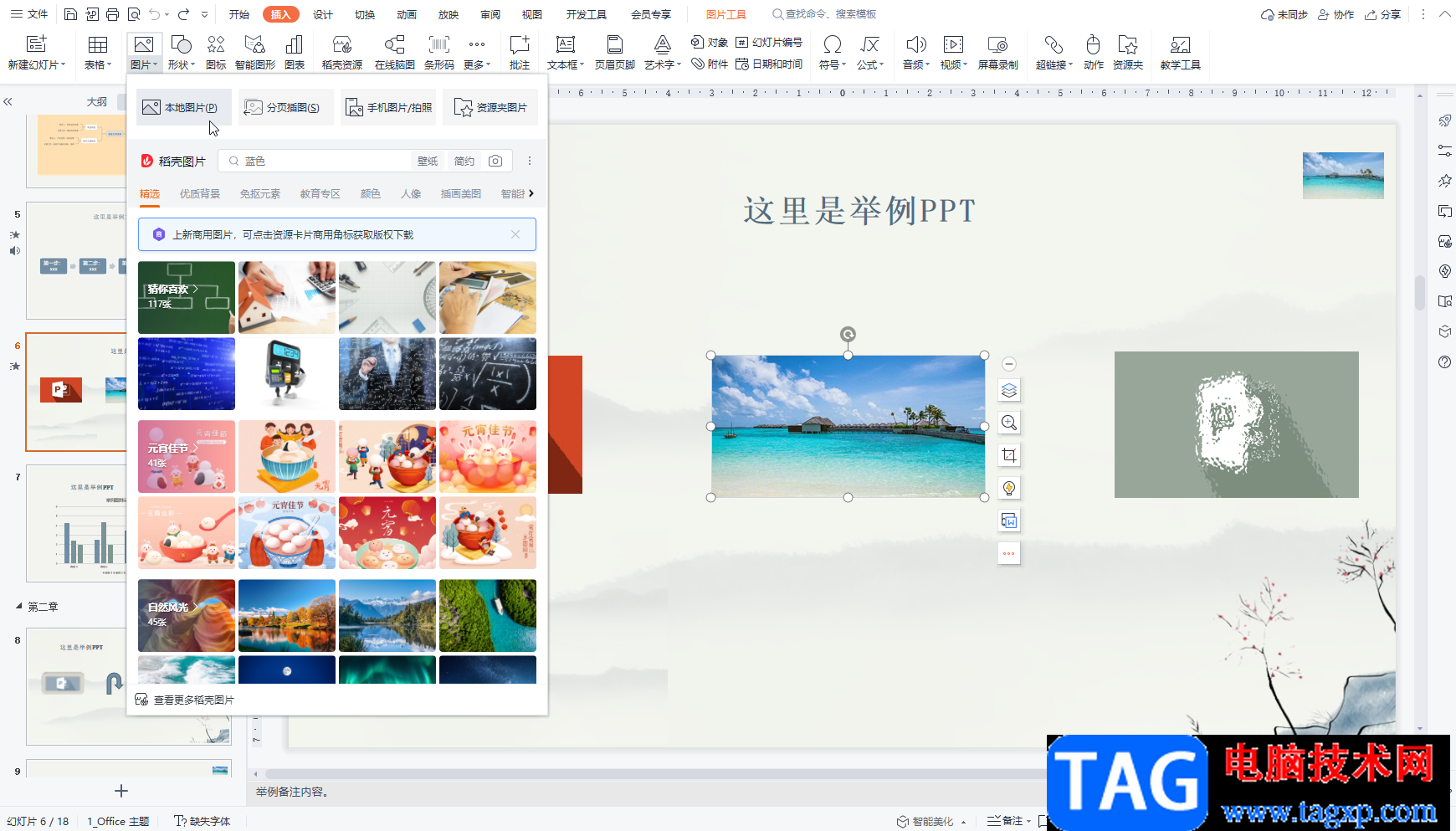
Task: Switch to 大纲 outline tab
Action: click(97, 101)
